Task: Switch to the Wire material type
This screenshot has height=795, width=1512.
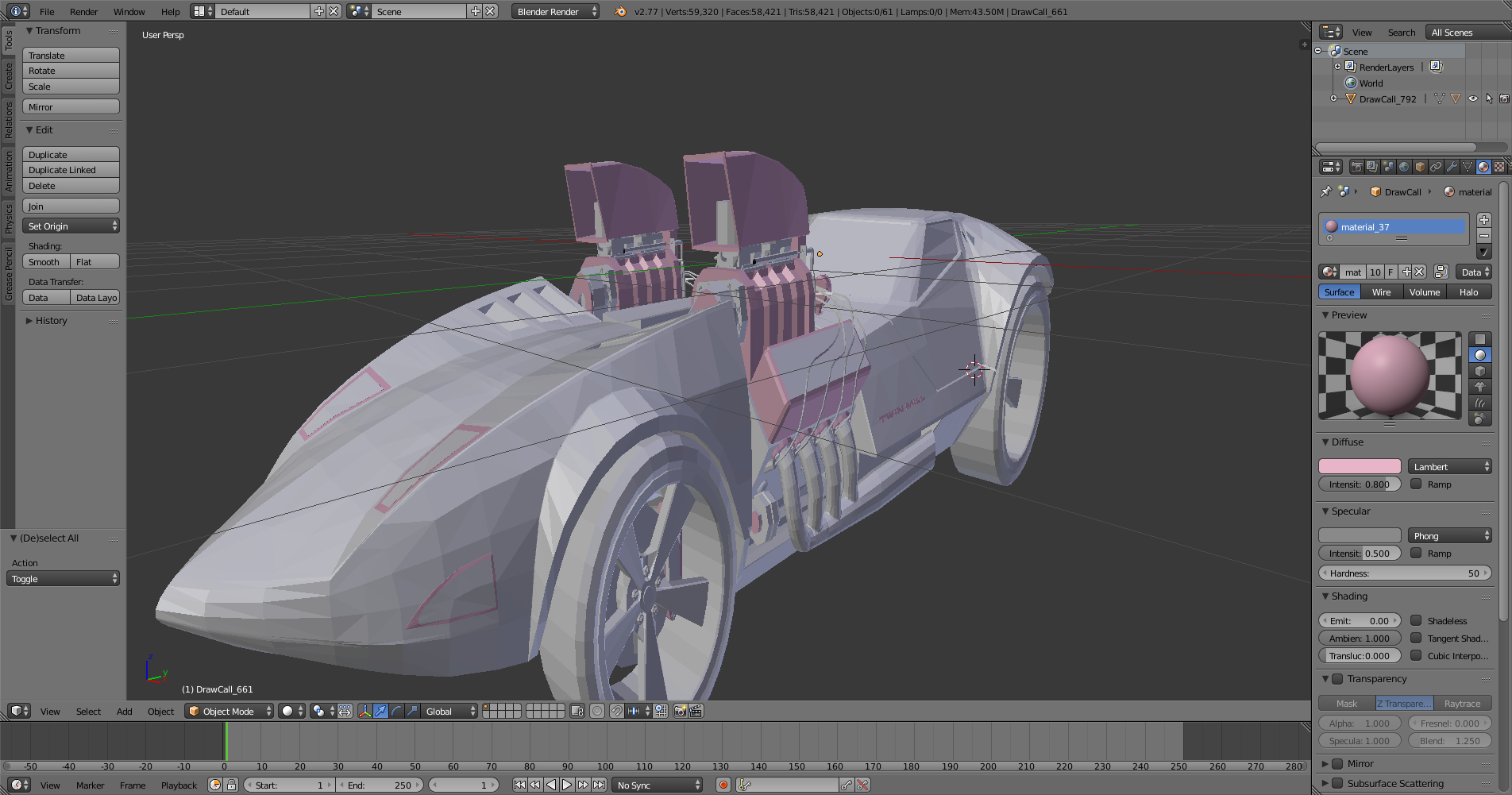Action: [1381, 292]
